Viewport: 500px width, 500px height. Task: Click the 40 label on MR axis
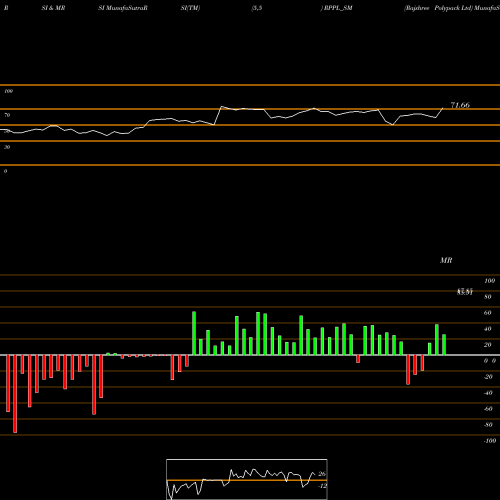tap(488, 329)
